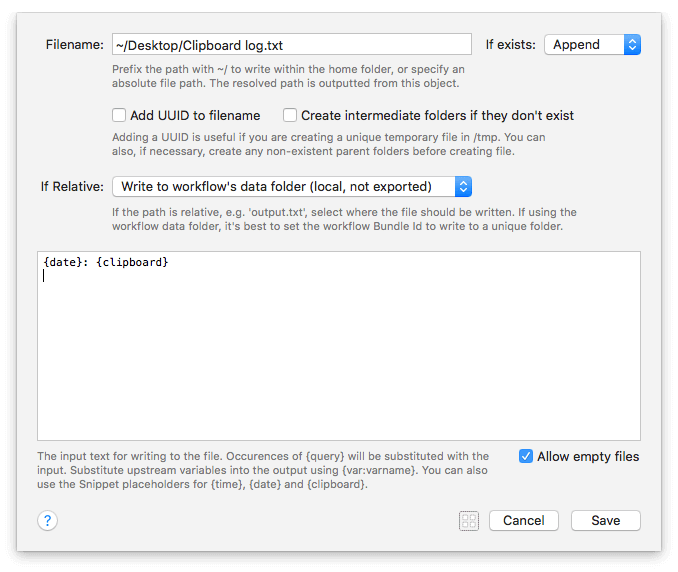The width and height of the screenshot is (678, 572).
Task: Click the blue arrows on If Relative dropdown
Action: pyautogui.click(x=463, y=187)
